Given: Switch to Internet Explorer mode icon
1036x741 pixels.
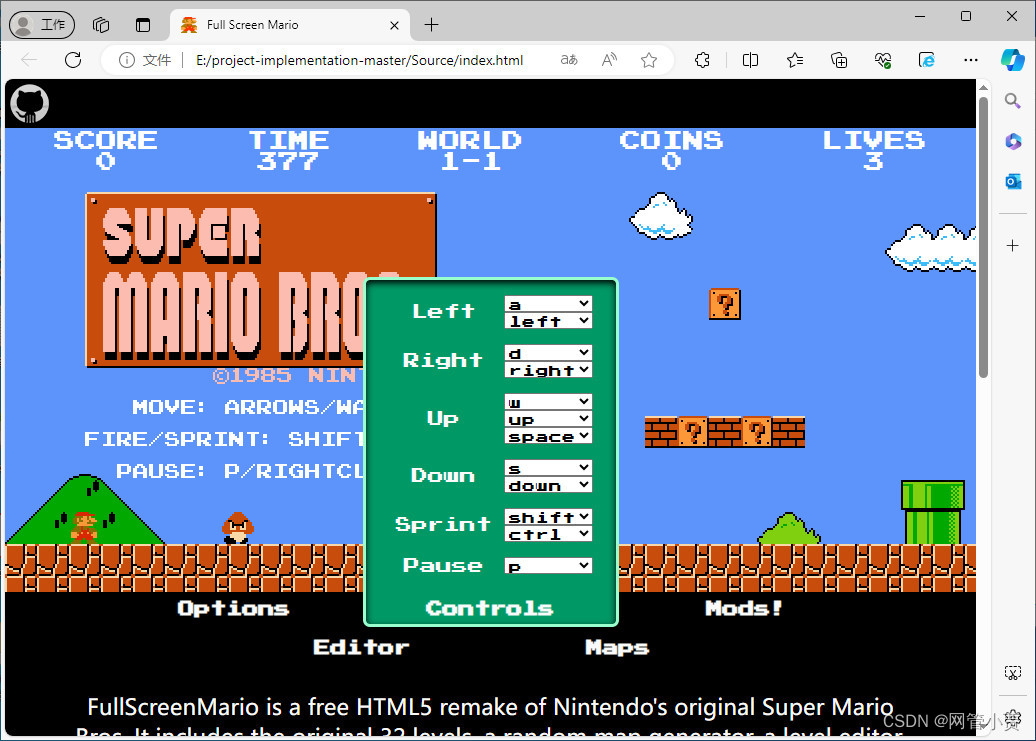Looking at the screenshot, I should (x=926, y=60).
